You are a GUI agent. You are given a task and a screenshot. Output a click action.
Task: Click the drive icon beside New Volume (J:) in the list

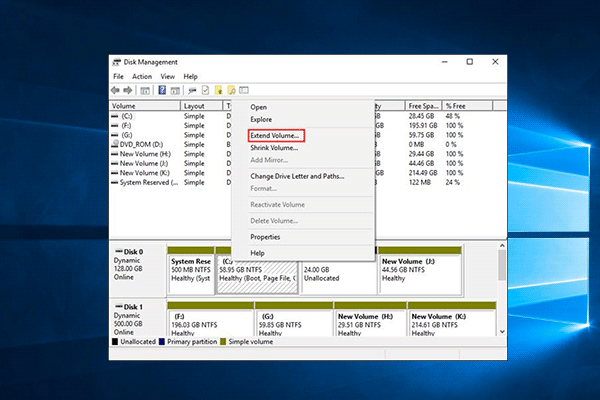[114, 163]
